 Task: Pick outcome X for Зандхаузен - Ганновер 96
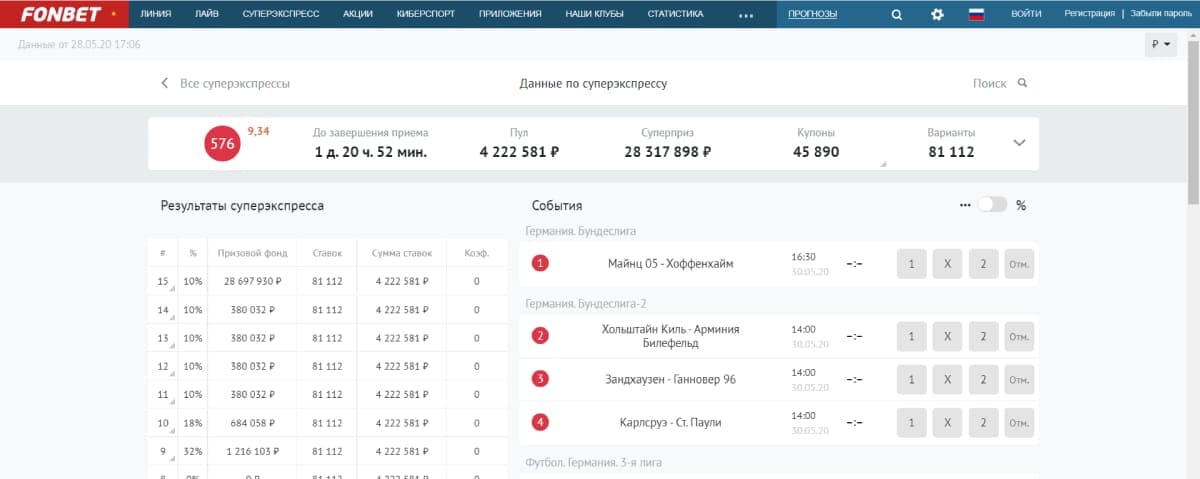(947, 379)
